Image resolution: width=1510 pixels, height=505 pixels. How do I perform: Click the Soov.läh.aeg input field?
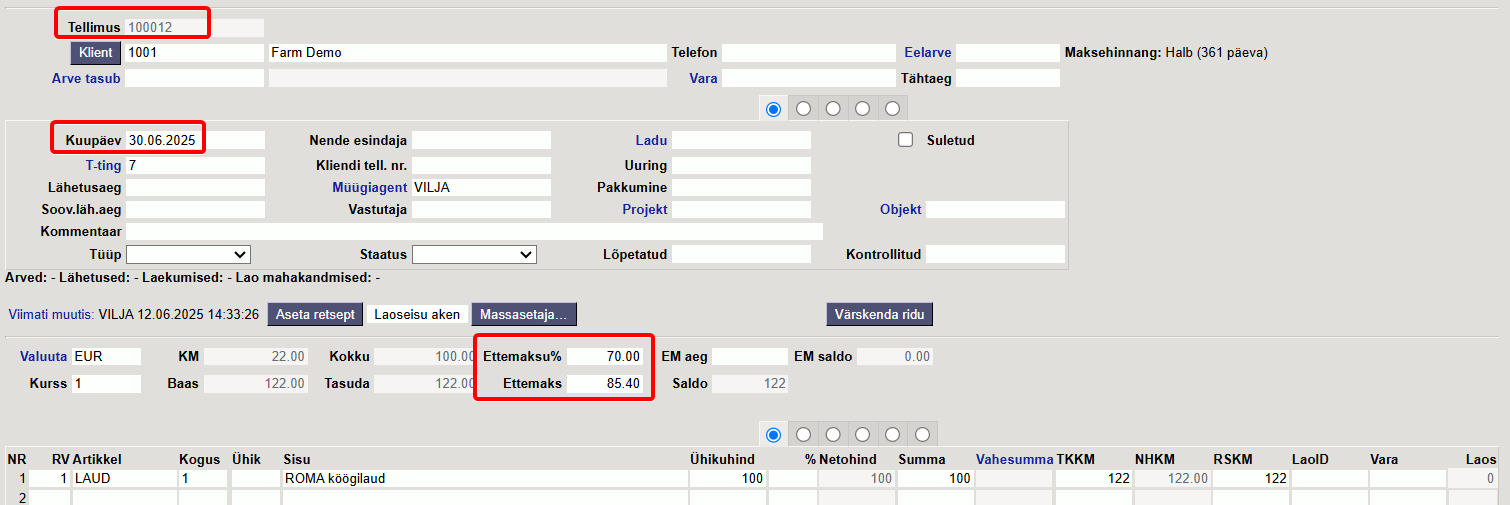(x=195, y=210)
